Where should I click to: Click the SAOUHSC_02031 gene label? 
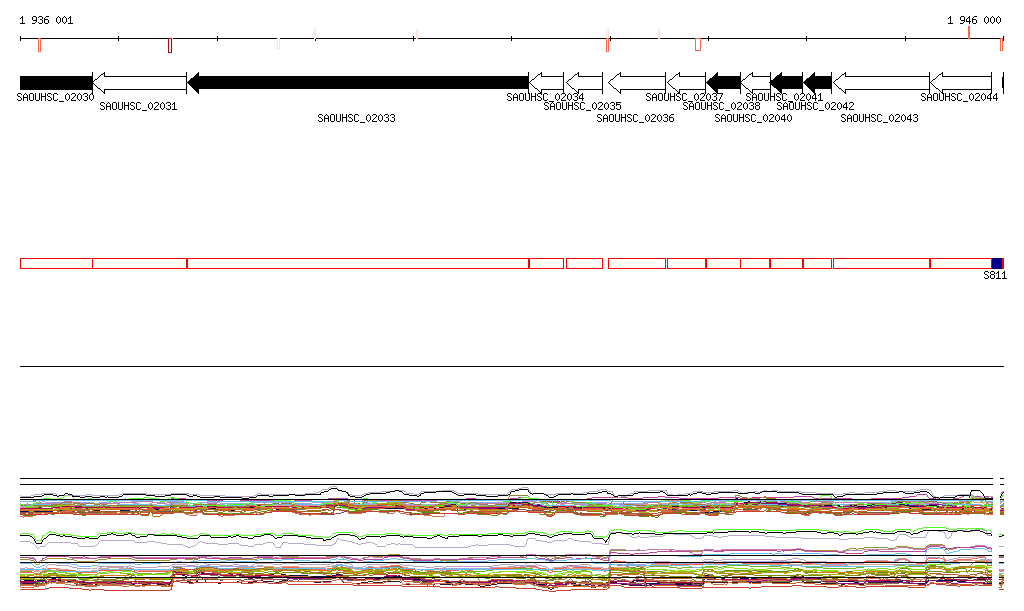coord(138,106)
